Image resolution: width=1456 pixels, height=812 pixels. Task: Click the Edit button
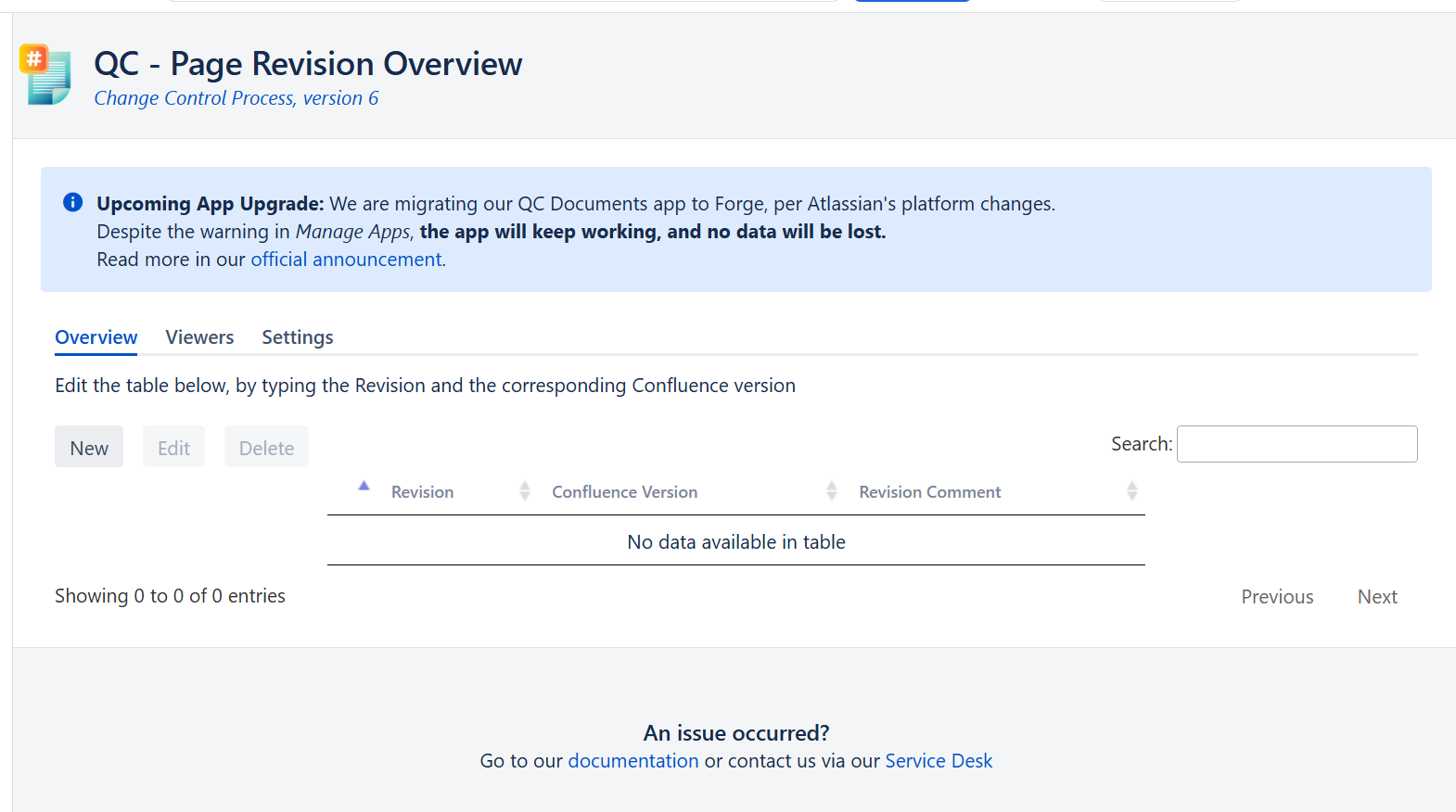pos(173,447)
